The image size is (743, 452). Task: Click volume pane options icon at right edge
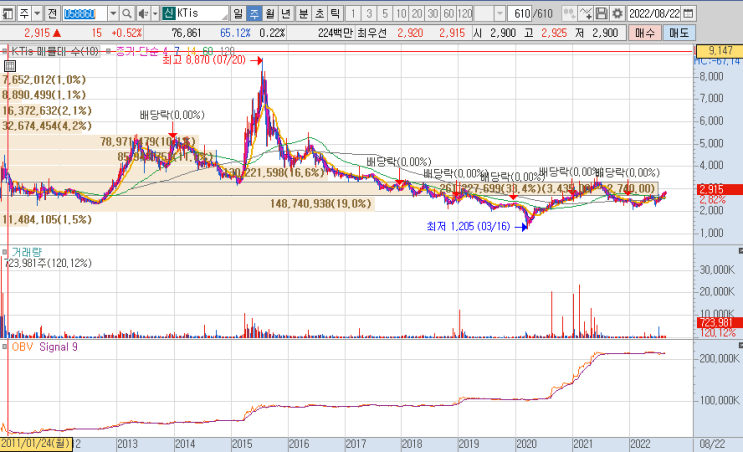(x=740, y=251)
